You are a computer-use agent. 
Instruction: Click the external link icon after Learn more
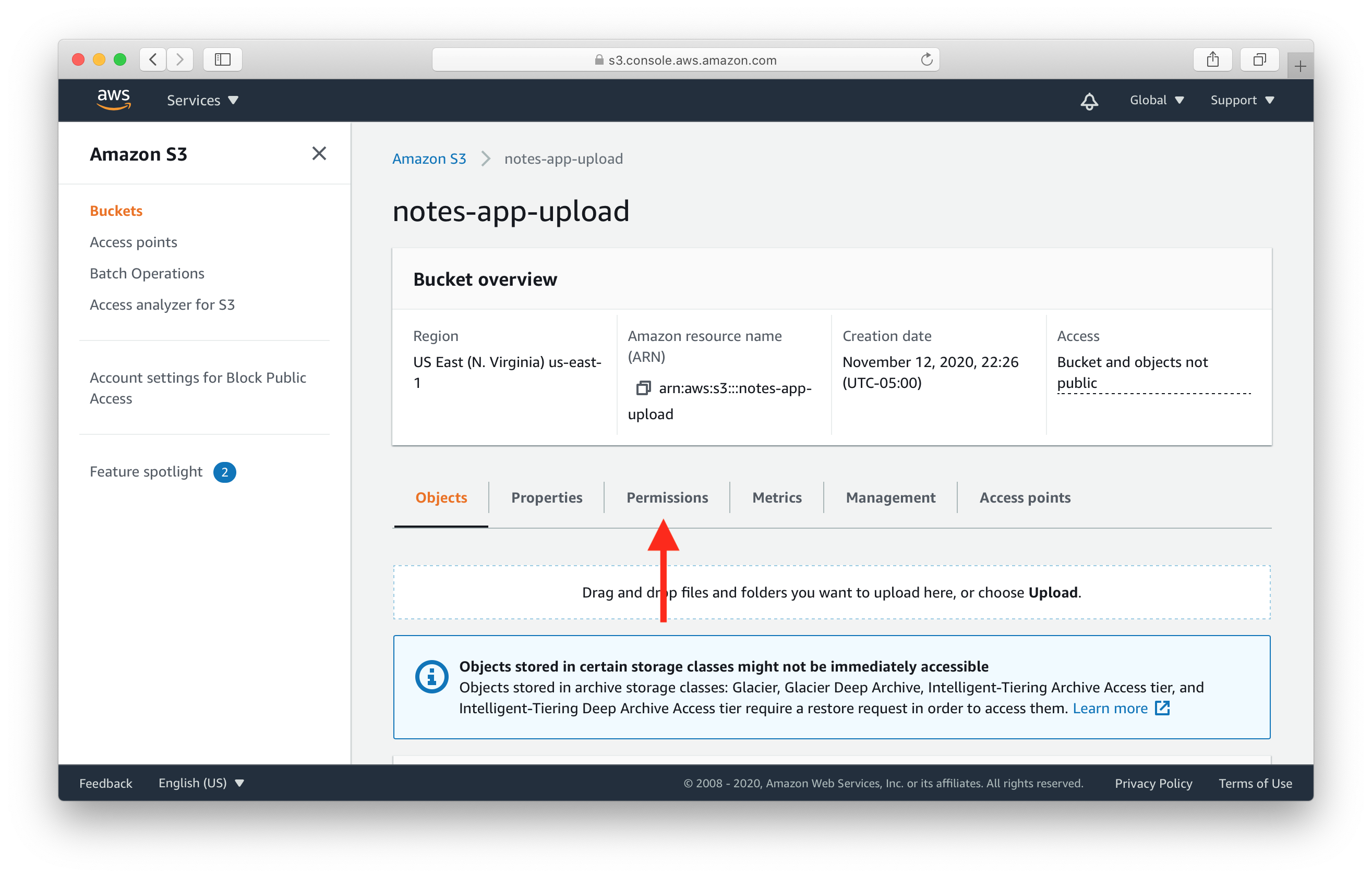(x=1161, y=708)
